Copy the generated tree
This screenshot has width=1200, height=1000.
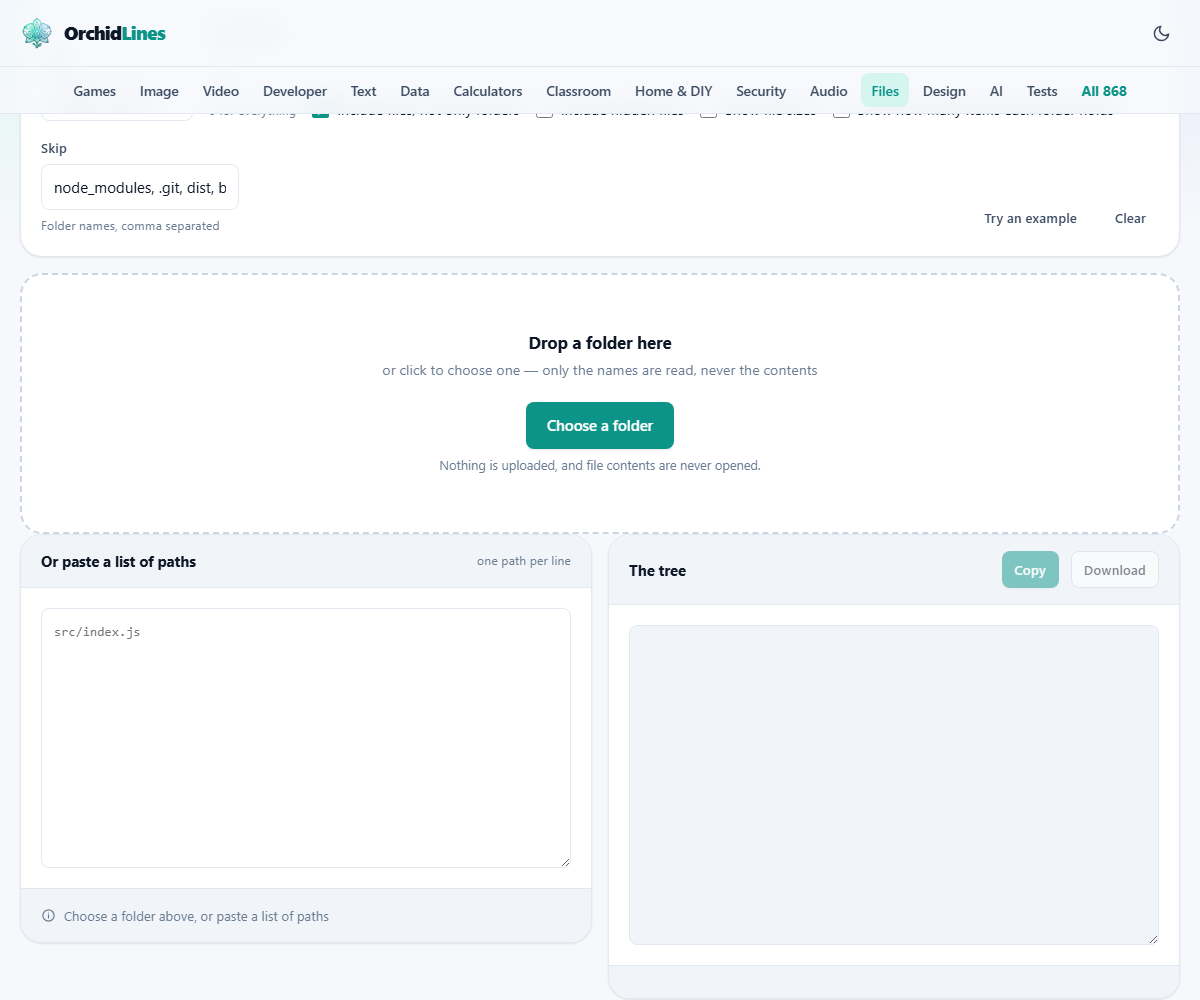pos(1030,570)
